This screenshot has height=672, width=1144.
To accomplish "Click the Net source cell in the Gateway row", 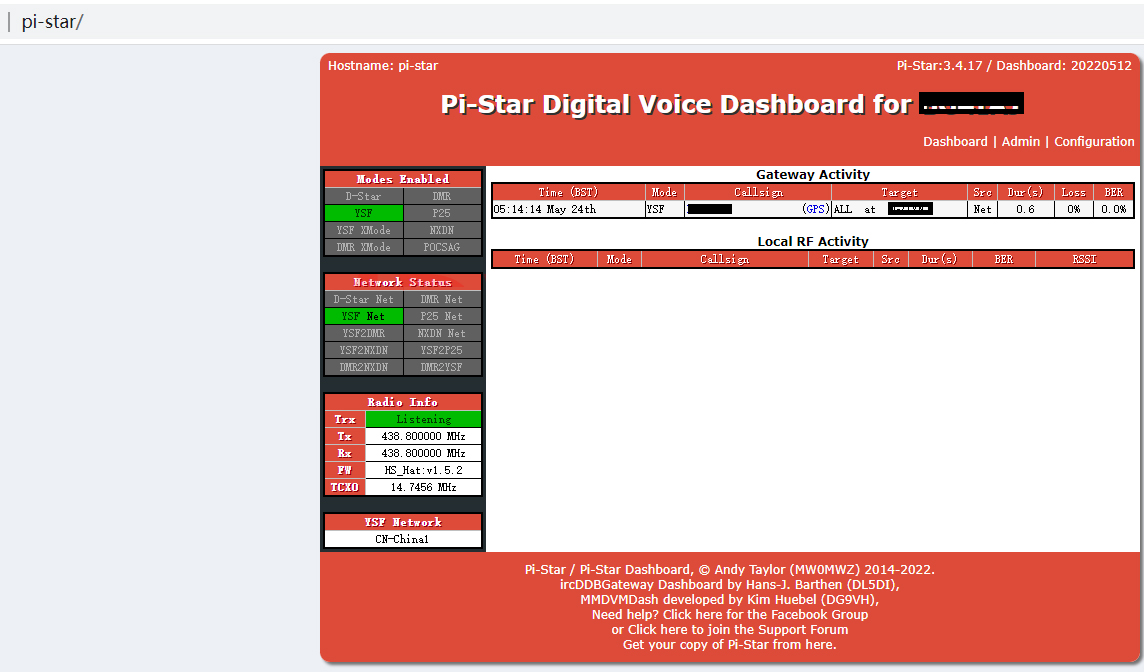I will coord(983,209).
